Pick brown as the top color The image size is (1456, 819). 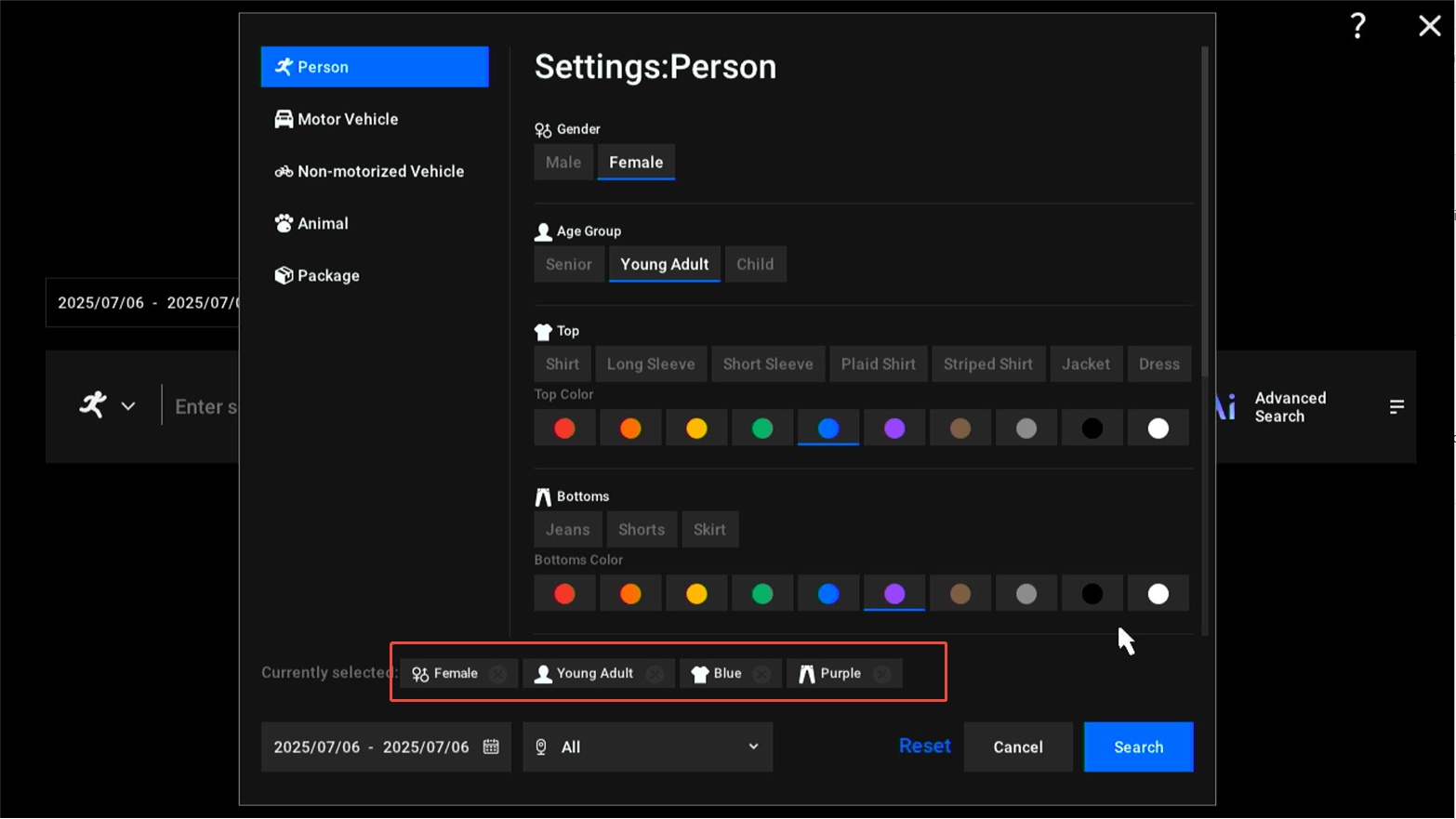click(960, 429)
